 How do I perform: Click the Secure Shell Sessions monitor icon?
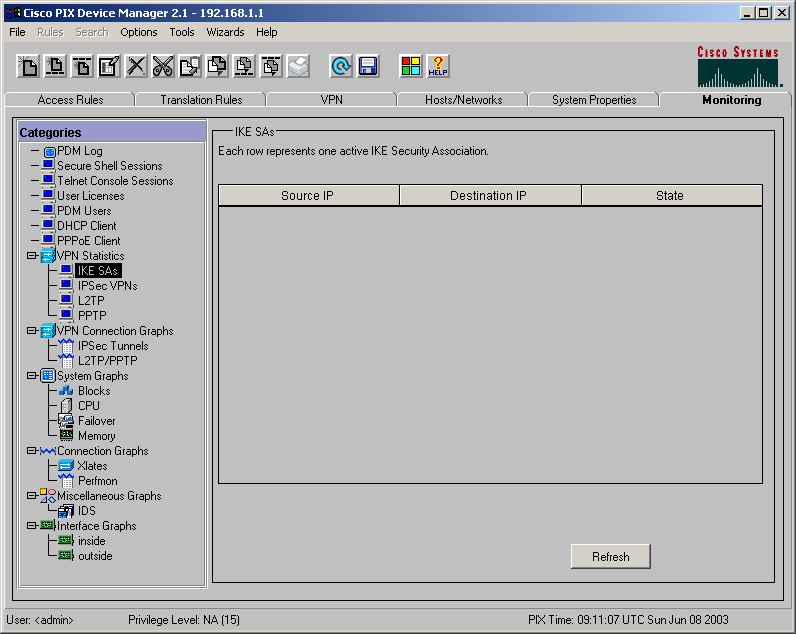tap(48, 166)
